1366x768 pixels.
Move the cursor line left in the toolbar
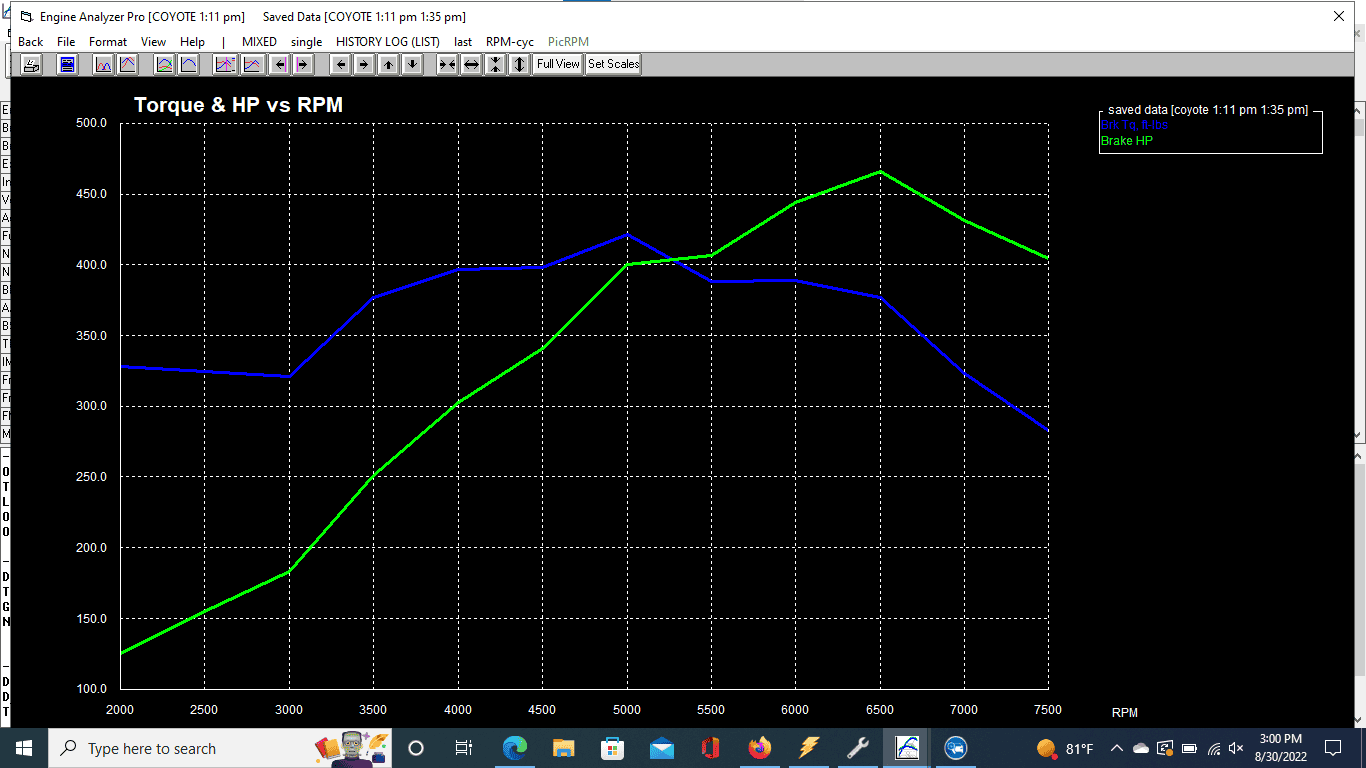[280, 64]
